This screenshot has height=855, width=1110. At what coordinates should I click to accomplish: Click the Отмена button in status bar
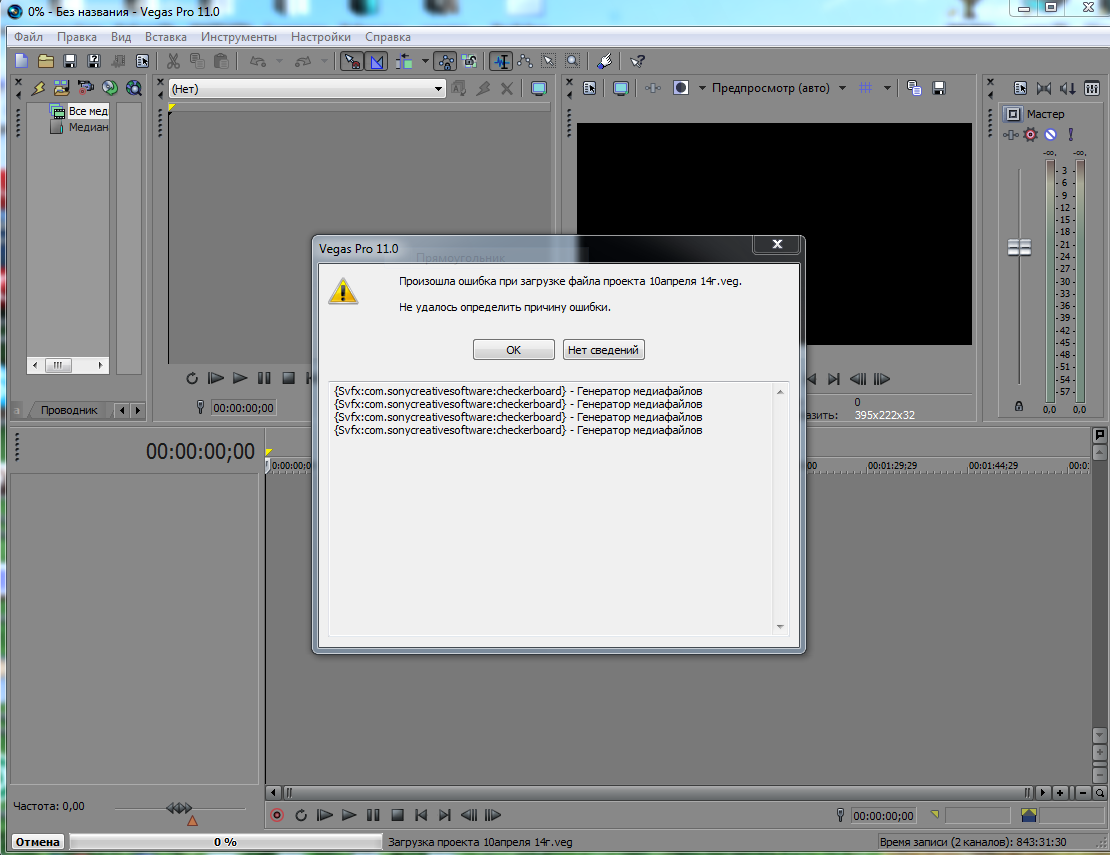[x=38, y=842]
